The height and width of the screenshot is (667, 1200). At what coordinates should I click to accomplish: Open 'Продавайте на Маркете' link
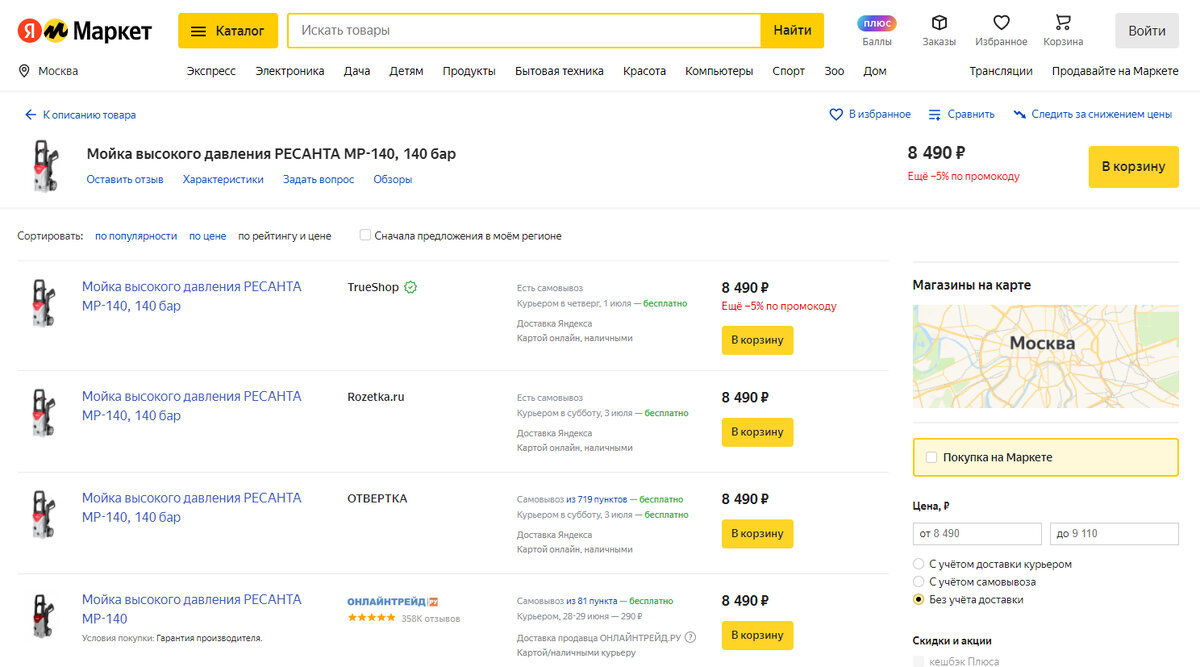[x=1115, y=71]
